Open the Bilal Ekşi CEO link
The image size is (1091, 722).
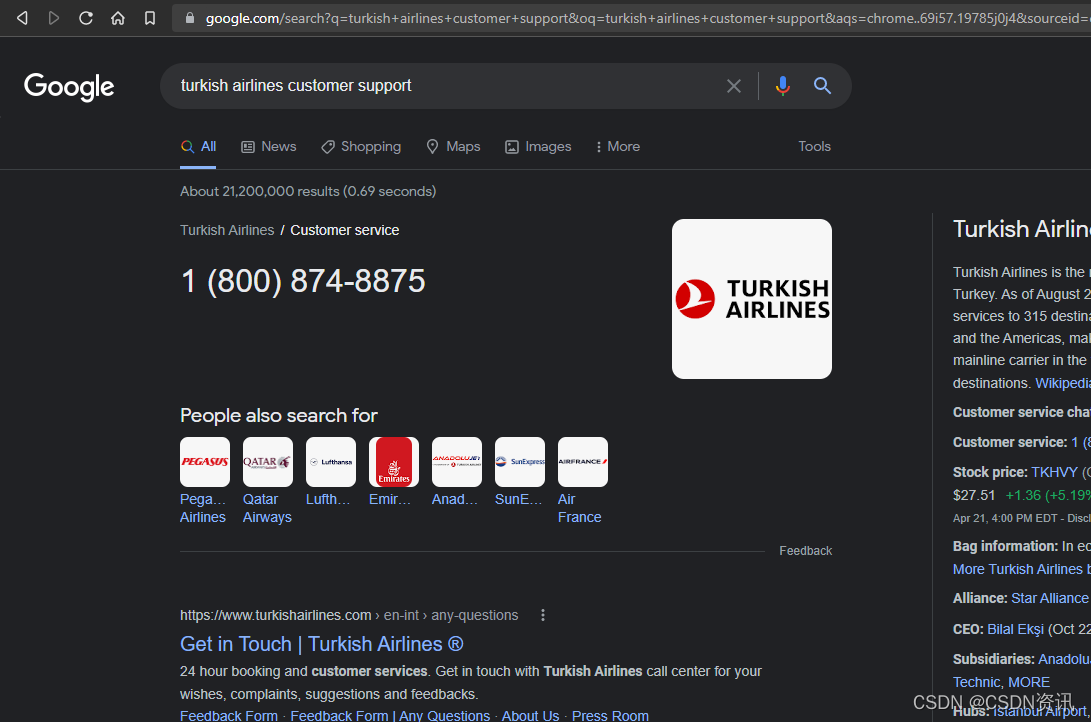(x=1016, y=629)
